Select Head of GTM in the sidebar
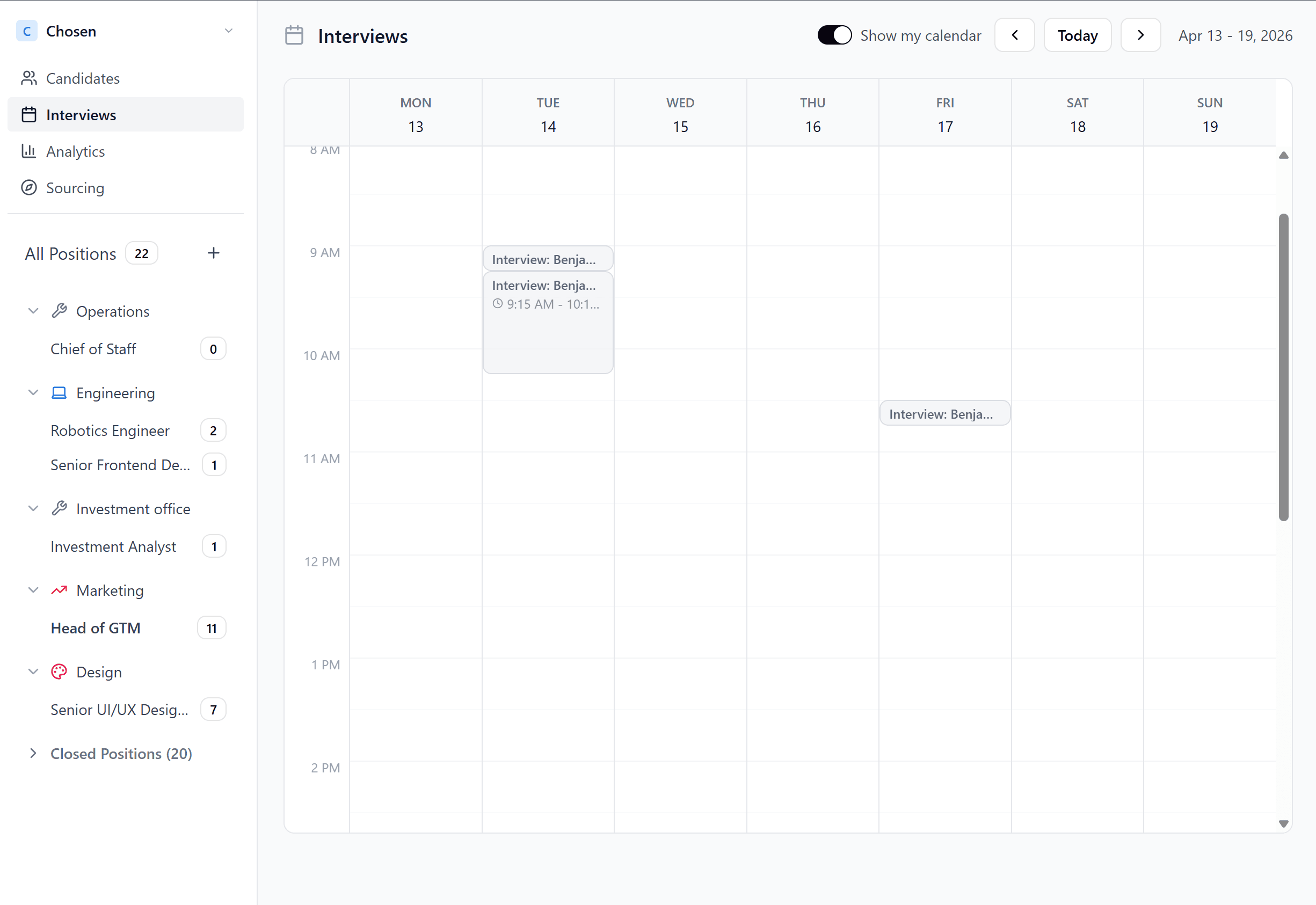Screen dimensions: 1316x905 tap(95, 627)
